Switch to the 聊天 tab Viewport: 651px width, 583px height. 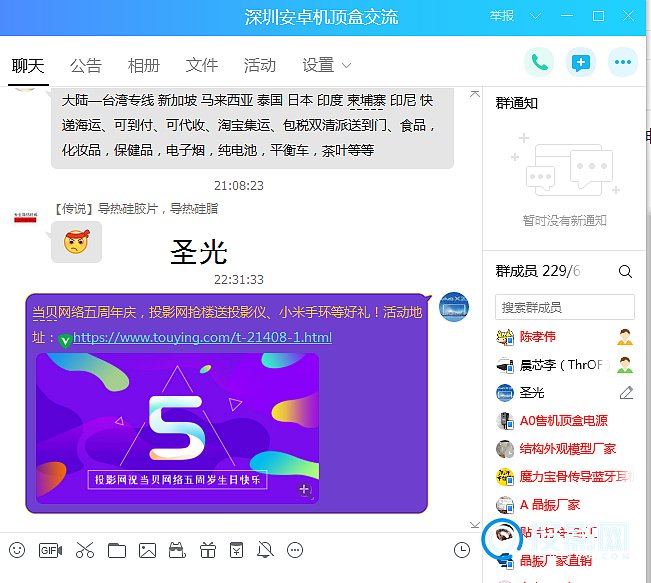coord(28,66)
